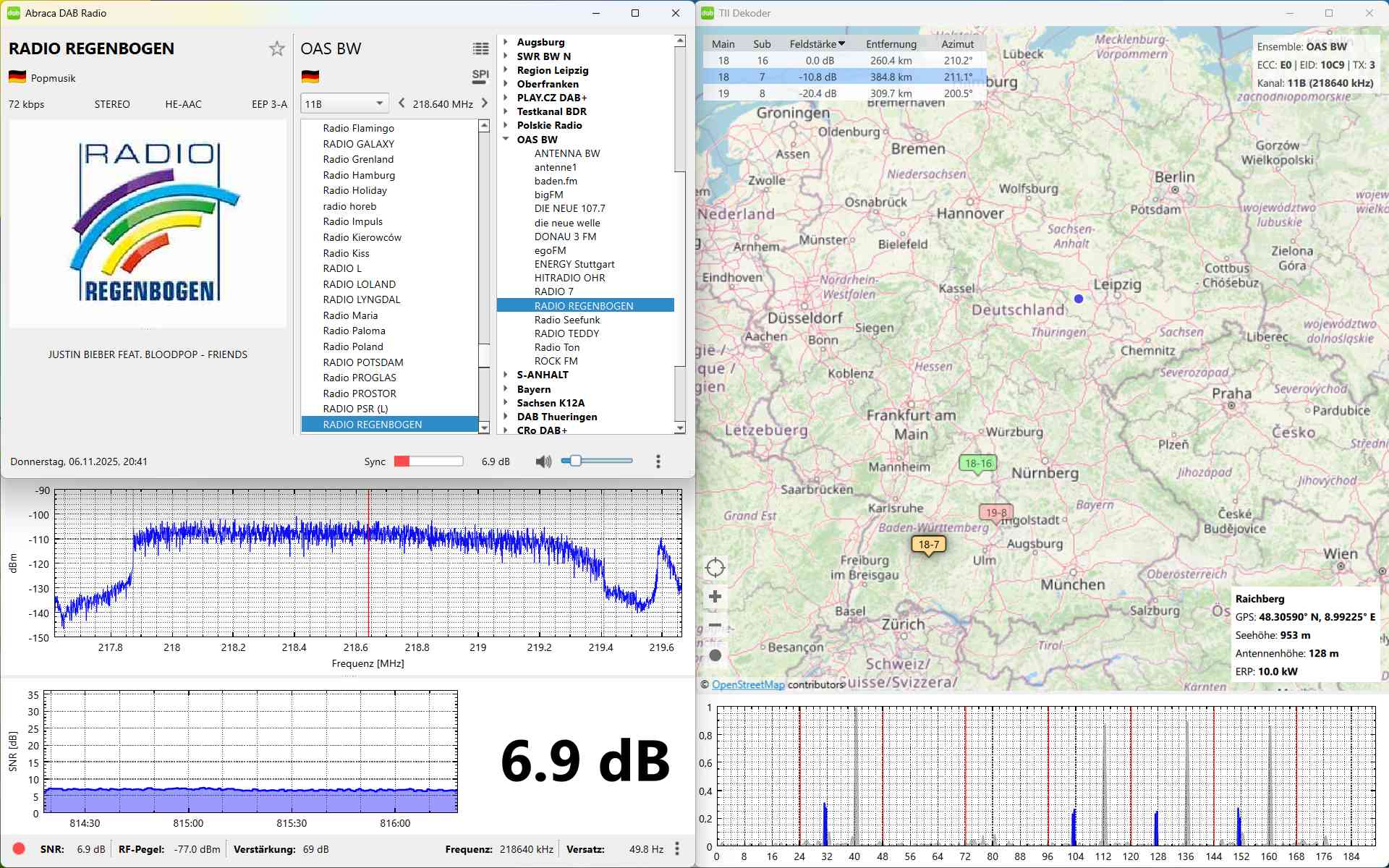Open the ensemble information list icon
The height and width of the screenshot is (868, 1389).
(x=480, y=48)
